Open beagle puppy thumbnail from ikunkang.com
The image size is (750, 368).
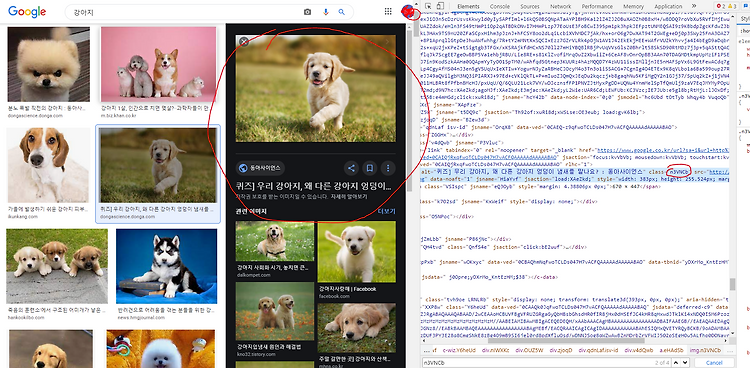point(48,165)
